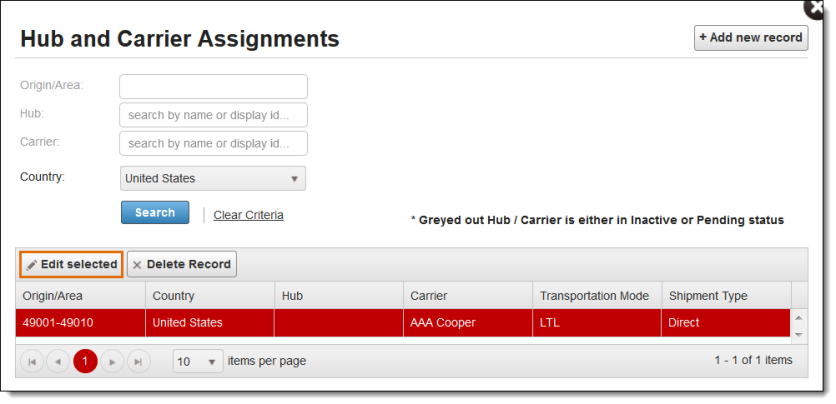Focus the Origin/Area input field

pyautogui.click(x=213, y=87)
